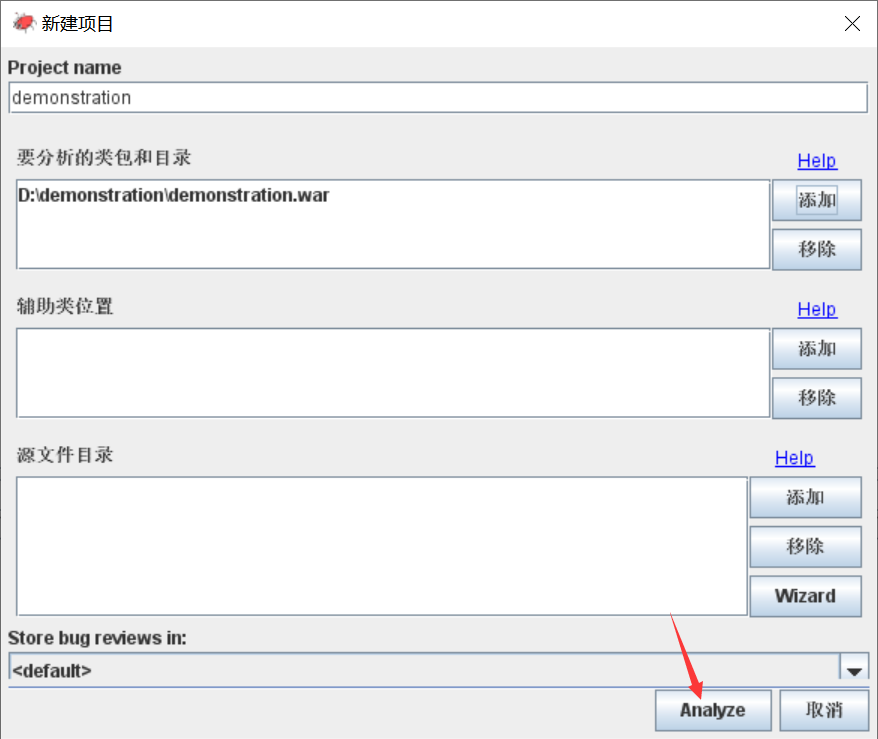Open the Help link for 辅助类位置

(817, 309)
